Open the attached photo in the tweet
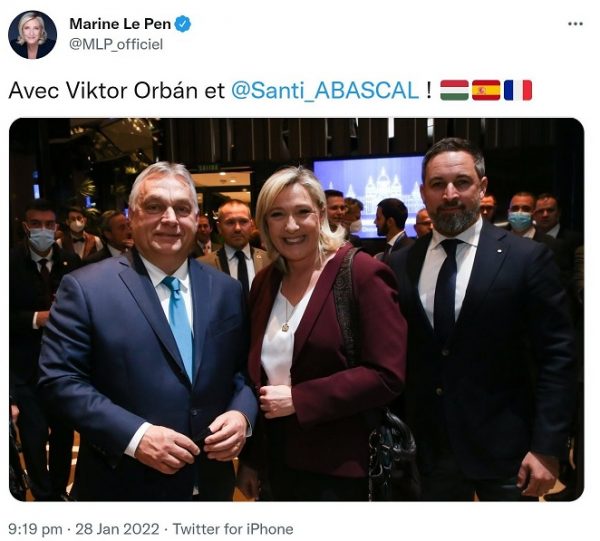Screen dimensions: 600x541 coord(297,310)
